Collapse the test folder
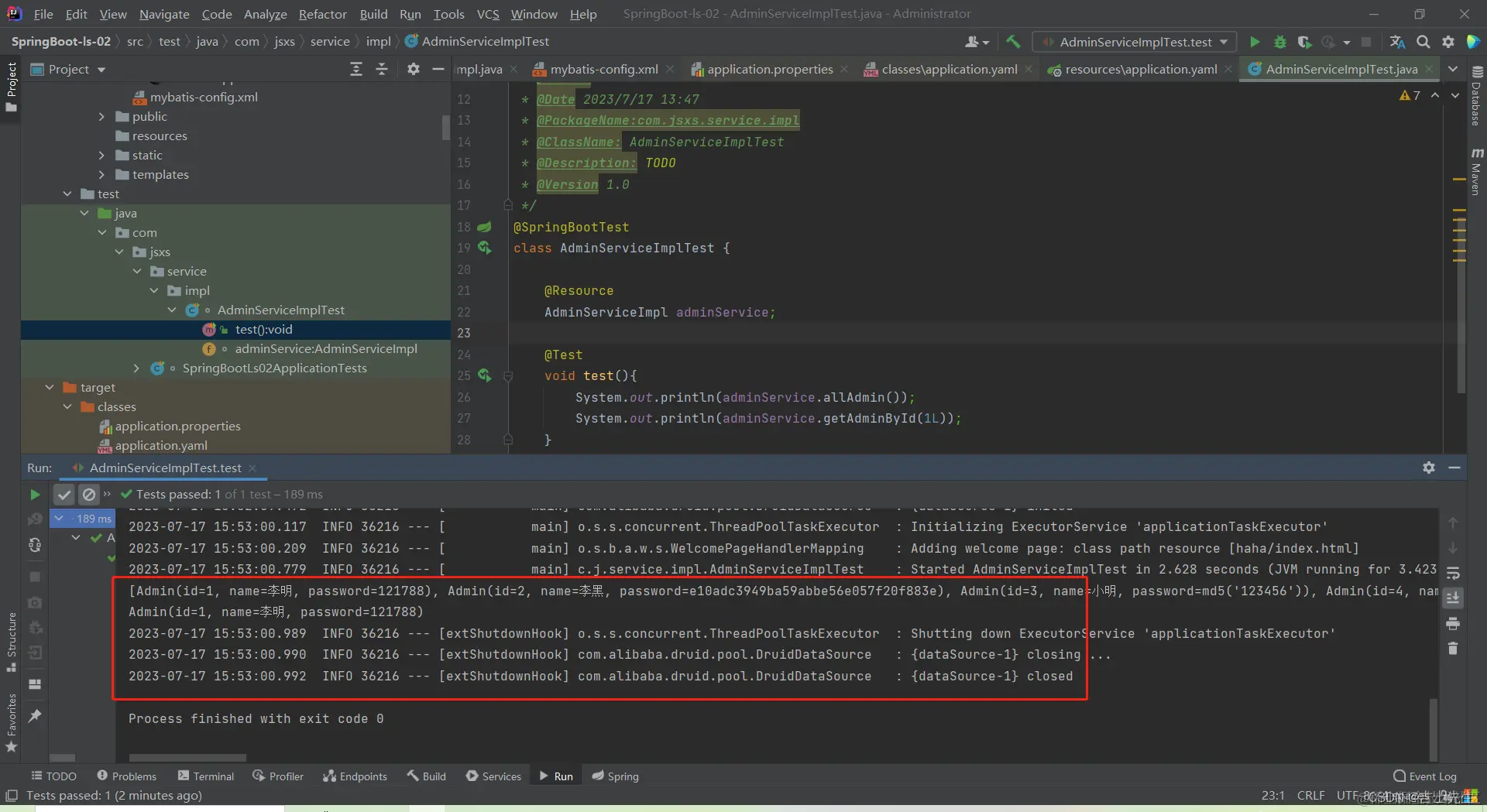This screenshot has height=812, width=1487. click(67, 194)
